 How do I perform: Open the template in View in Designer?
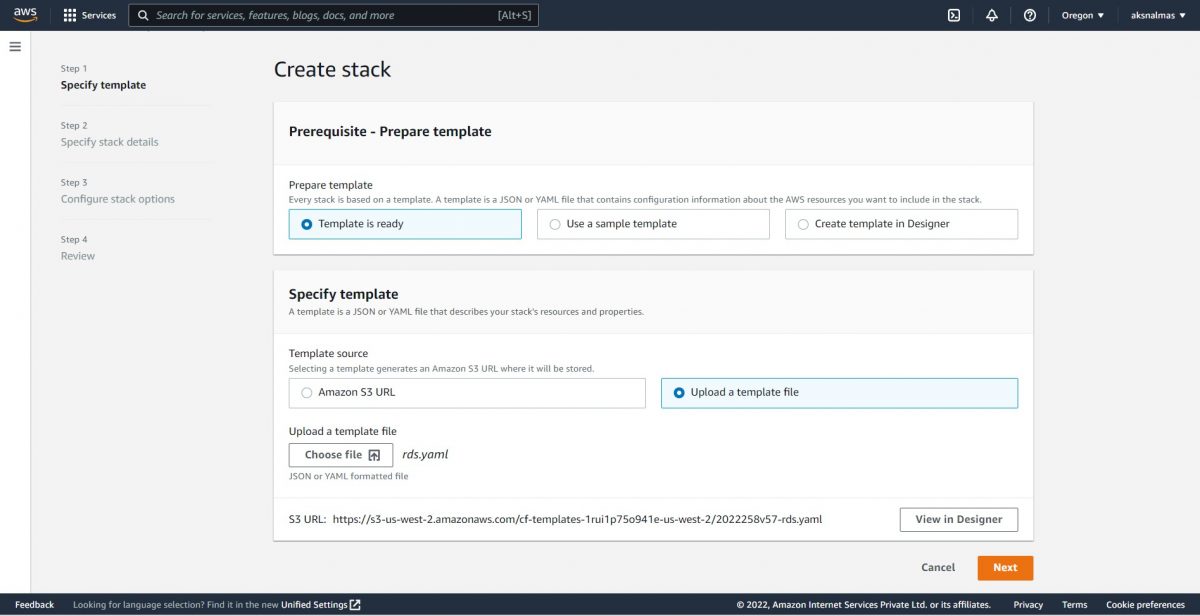(x=957, y=519)
